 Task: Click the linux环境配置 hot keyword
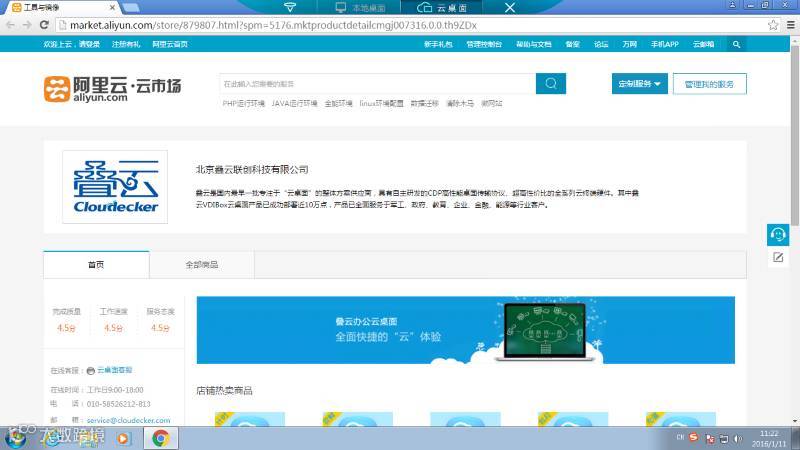pos(382,104)
